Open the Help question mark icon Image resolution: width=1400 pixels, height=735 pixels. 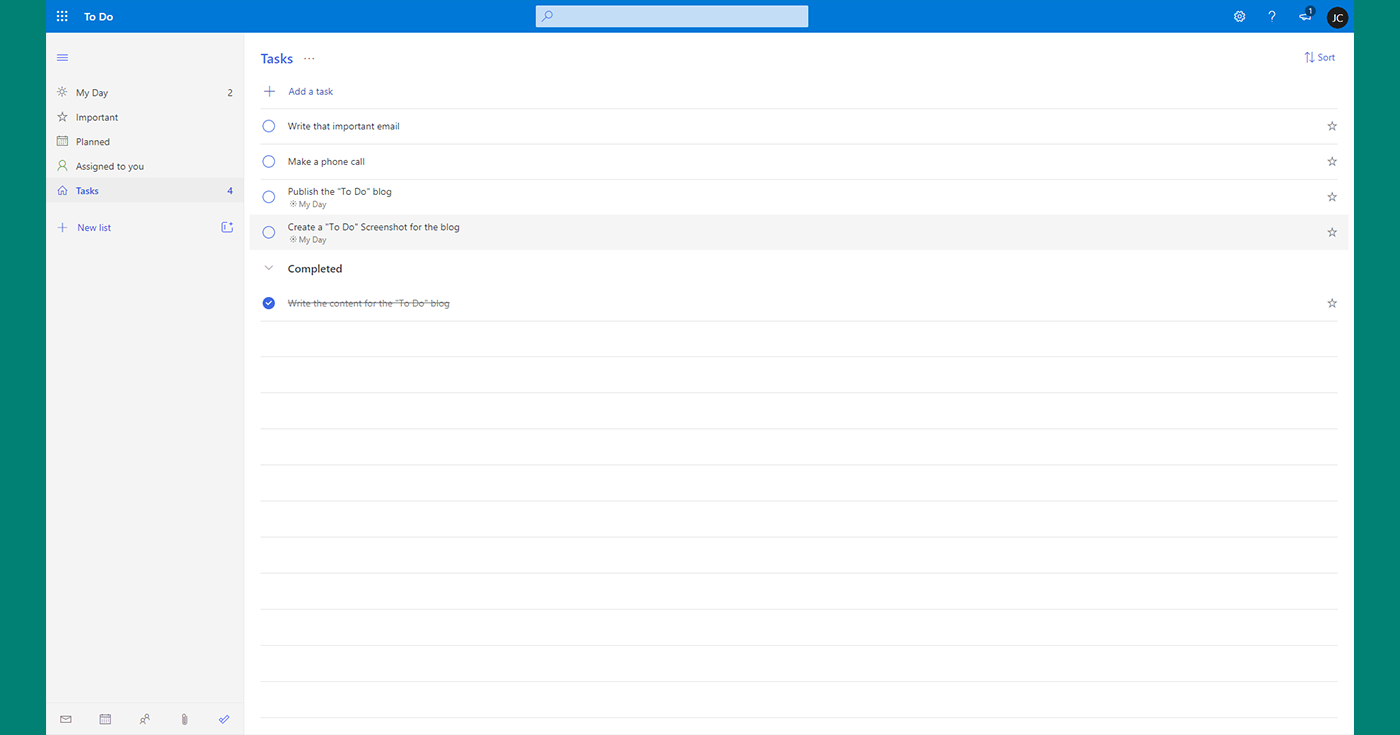(1271, 16)
